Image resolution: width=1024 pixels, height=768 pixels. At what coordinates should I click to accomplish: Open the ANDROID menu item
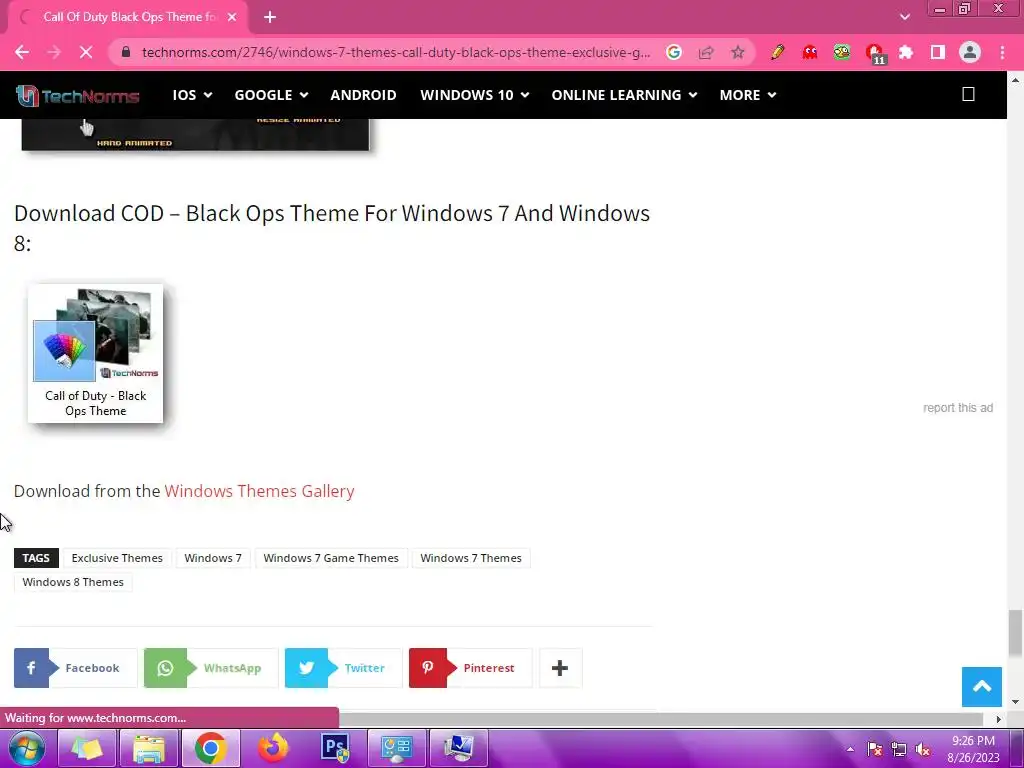363,95
